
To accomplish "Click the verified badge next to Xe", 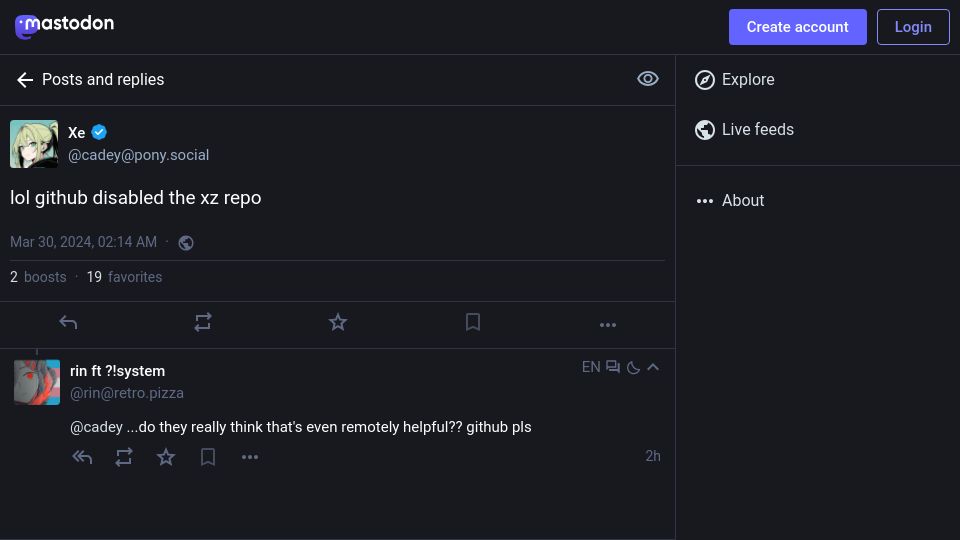I will pos(99,132).
